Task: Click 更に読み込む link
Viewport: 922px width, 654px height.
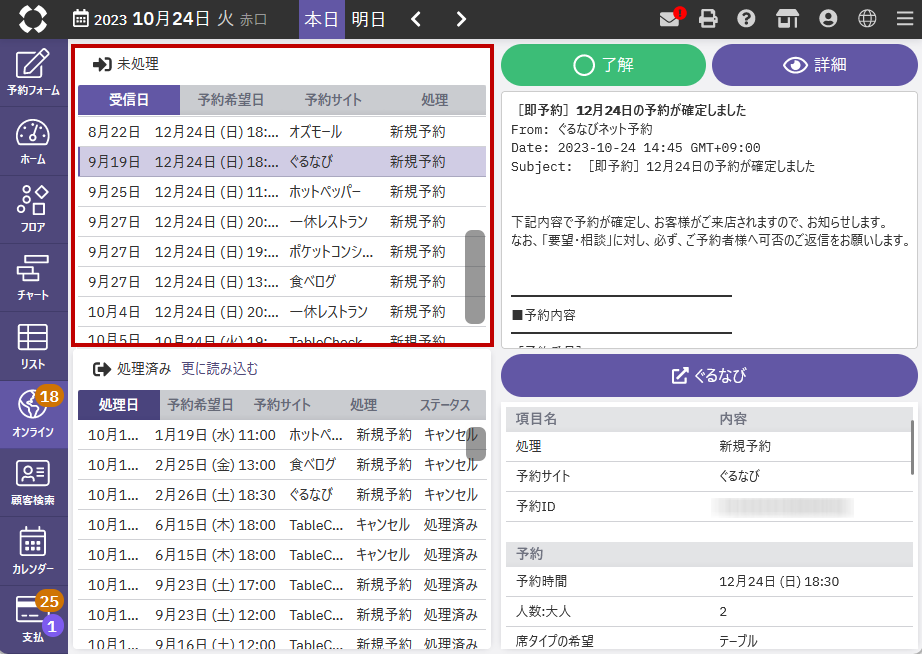Action: (x=219, y=369)
